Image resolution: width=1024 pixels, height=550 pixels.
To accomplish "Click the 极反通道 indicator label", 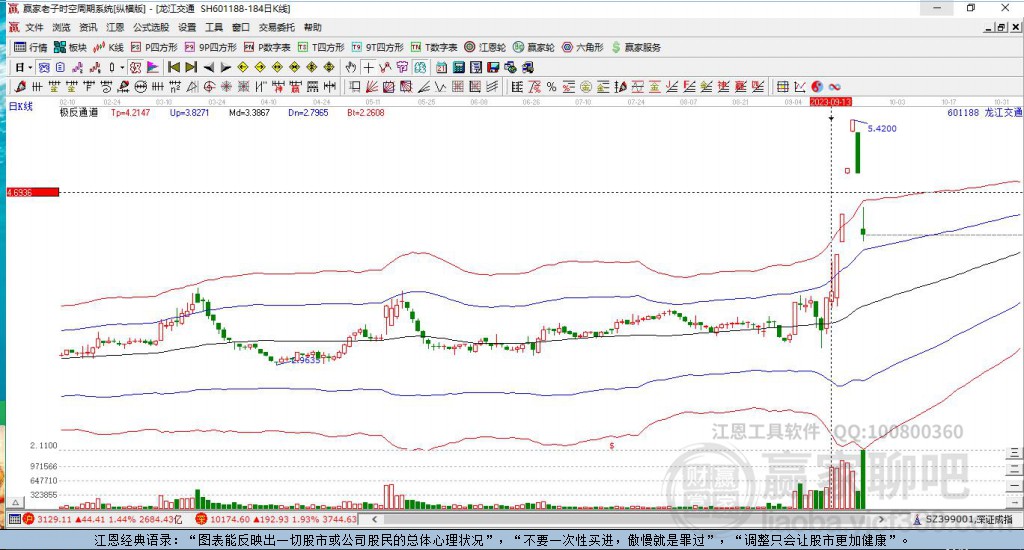I will 79,112.
